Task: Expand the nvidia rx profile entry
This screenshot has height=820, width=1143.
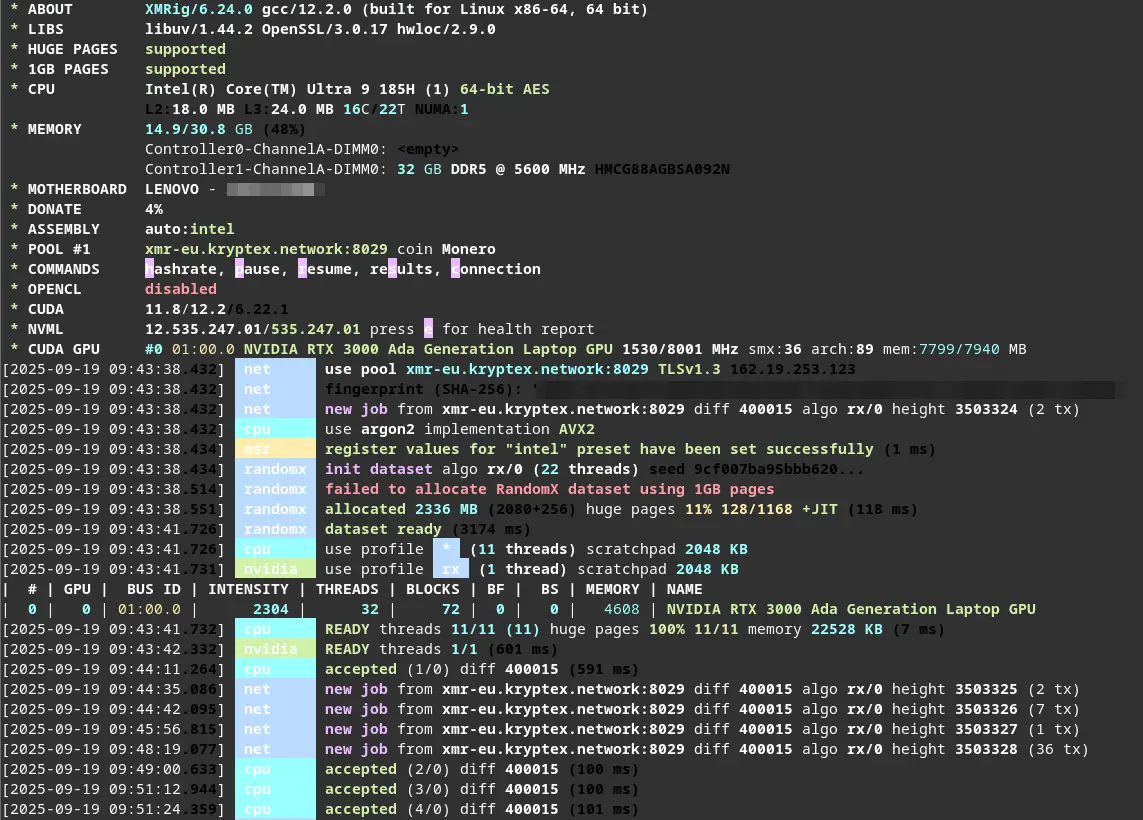Action: coord(450,568)
